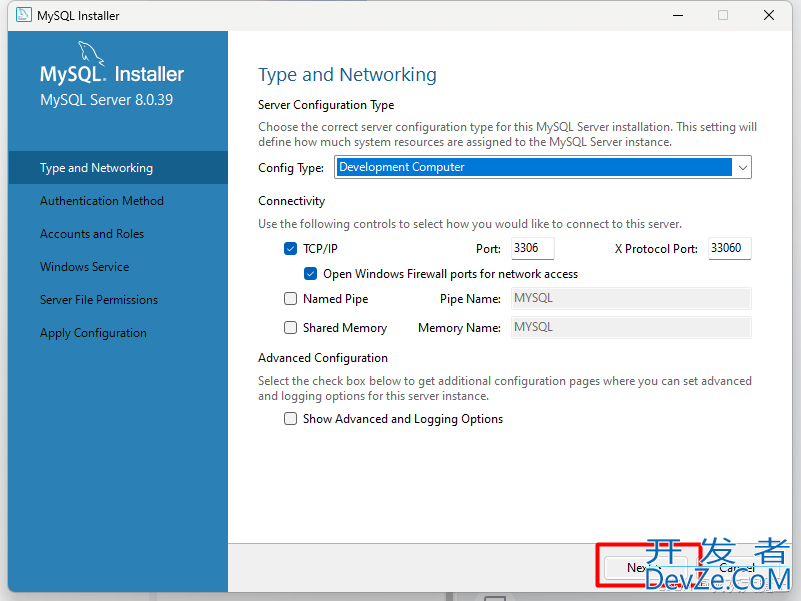
Task: Click the Memory Name field MYSQL
Action: click(631, 328)
